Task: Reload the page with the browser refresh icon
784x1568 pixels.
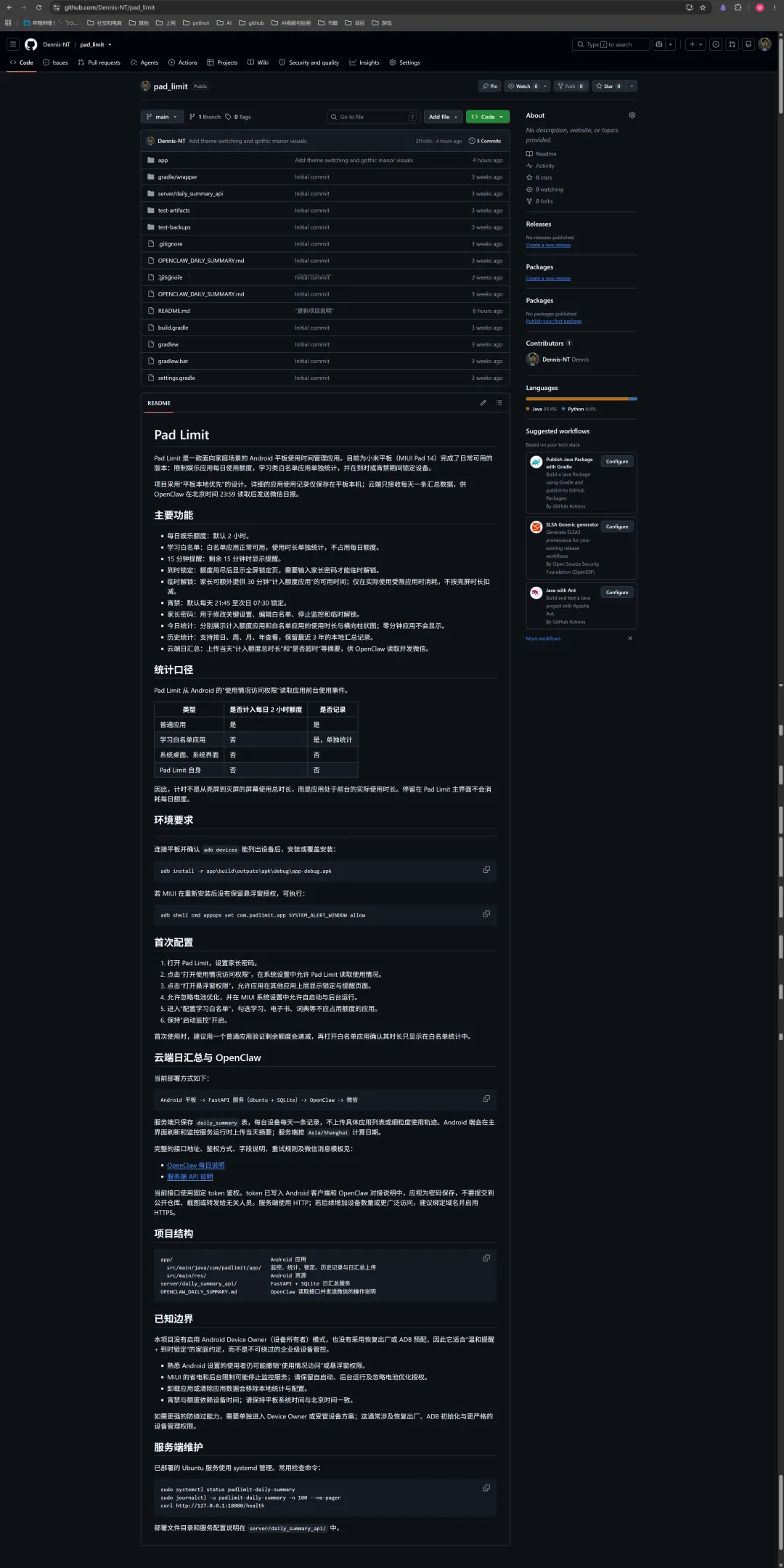Action: coord(38,7)
